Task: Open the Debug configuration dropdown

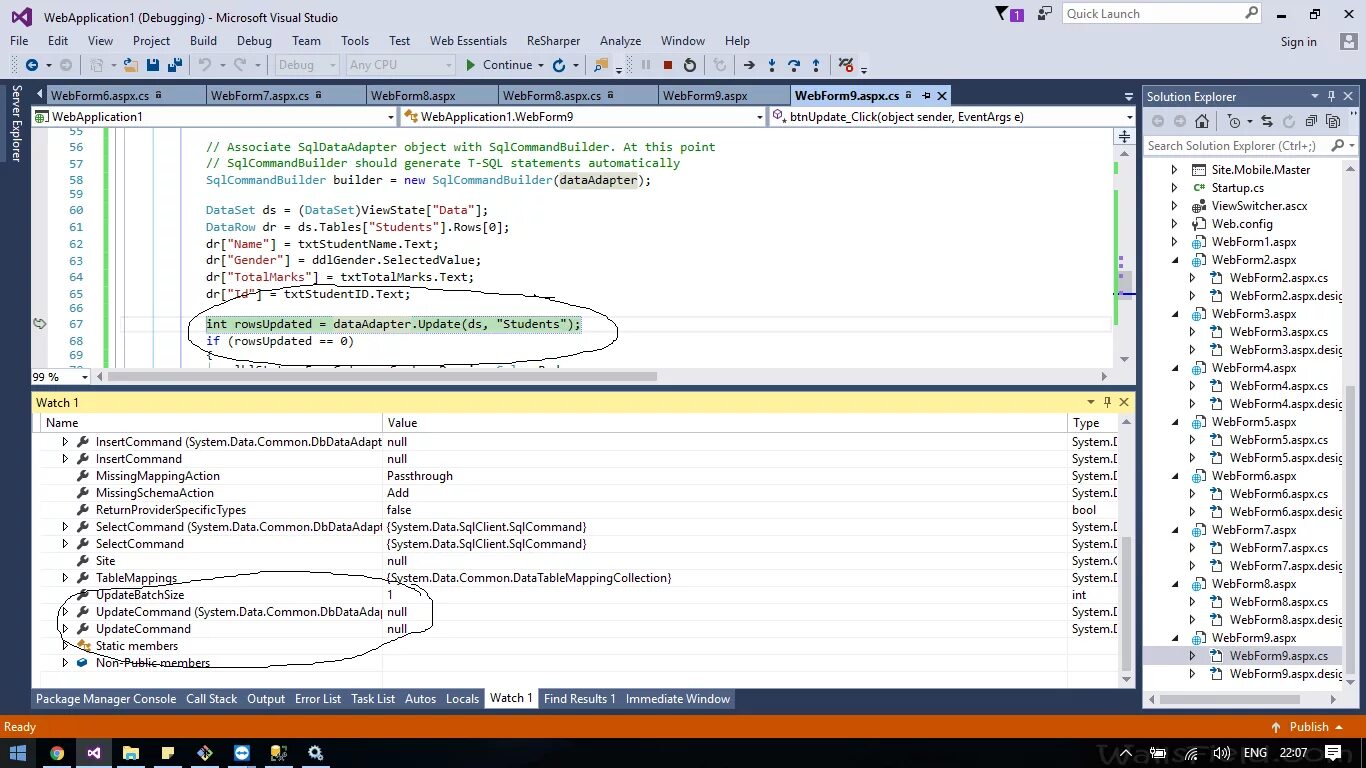Action: (306, 65)
